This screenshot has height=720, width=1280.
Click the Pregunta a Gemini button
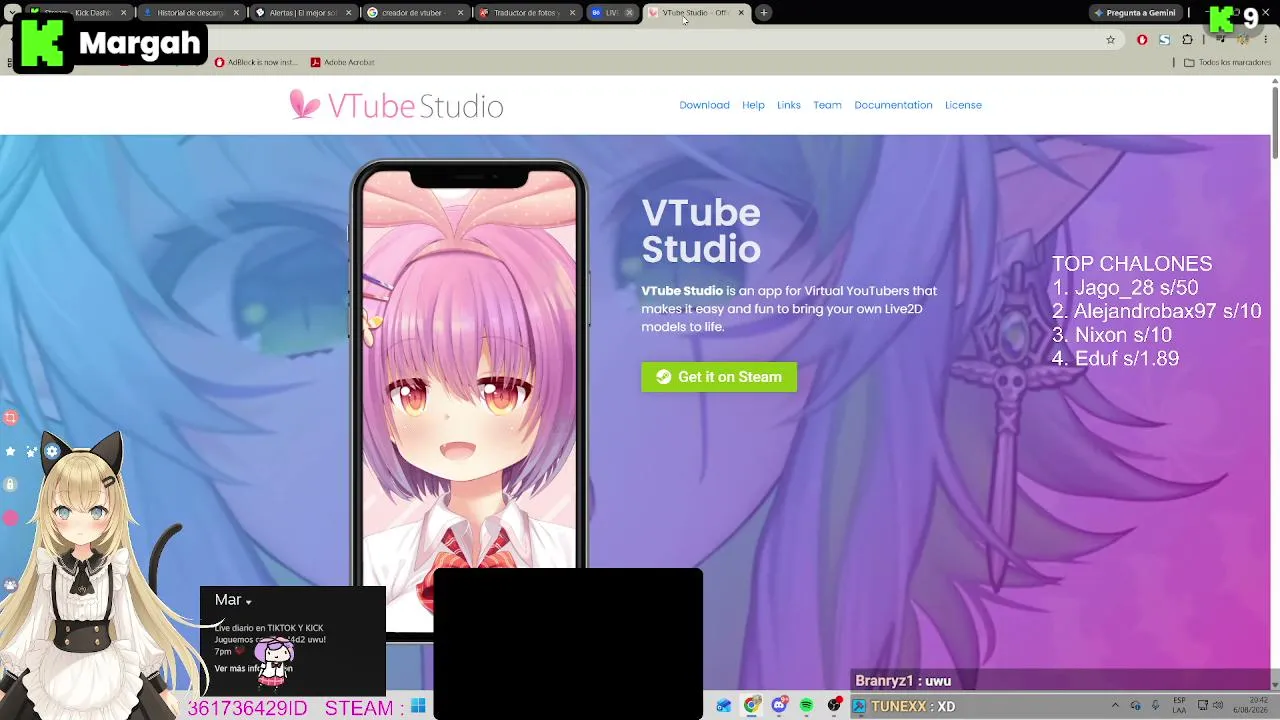(1135, 13)
